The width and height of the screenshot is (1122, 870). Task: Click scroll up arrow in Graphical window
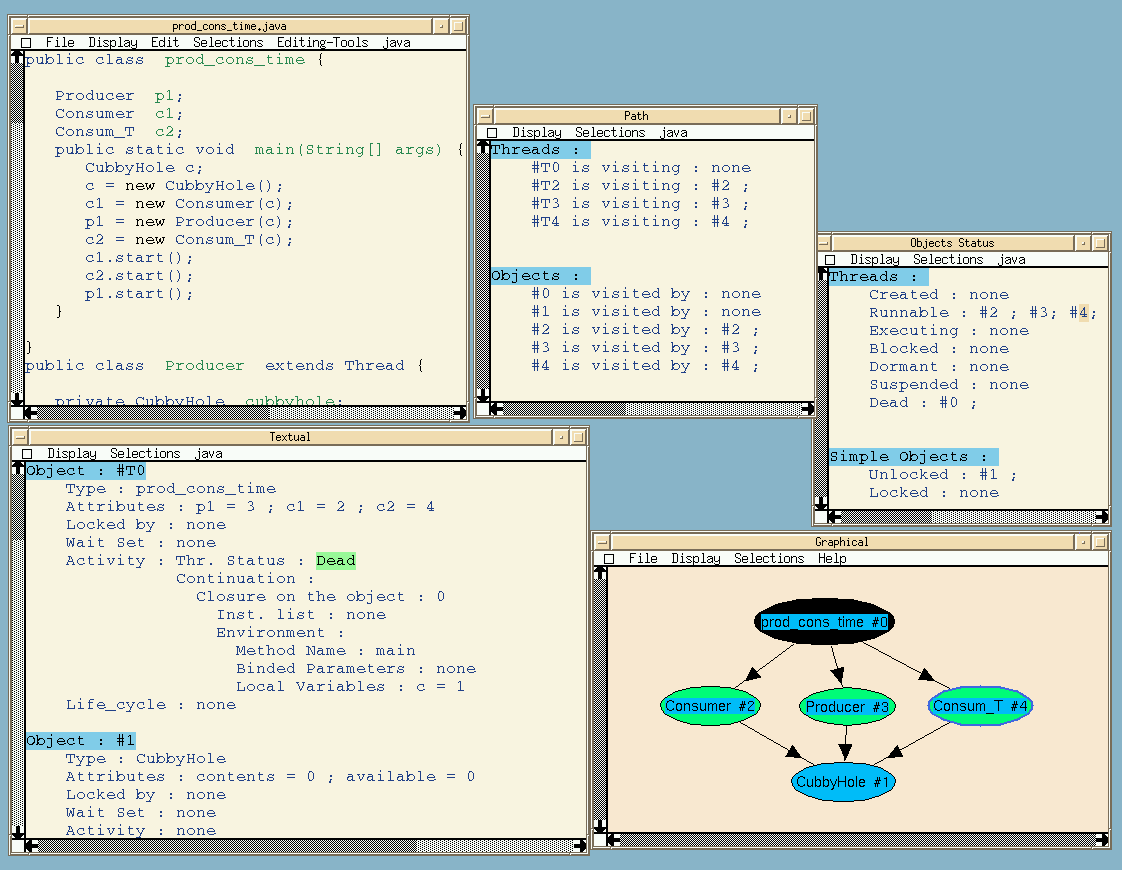pos(600,572)
